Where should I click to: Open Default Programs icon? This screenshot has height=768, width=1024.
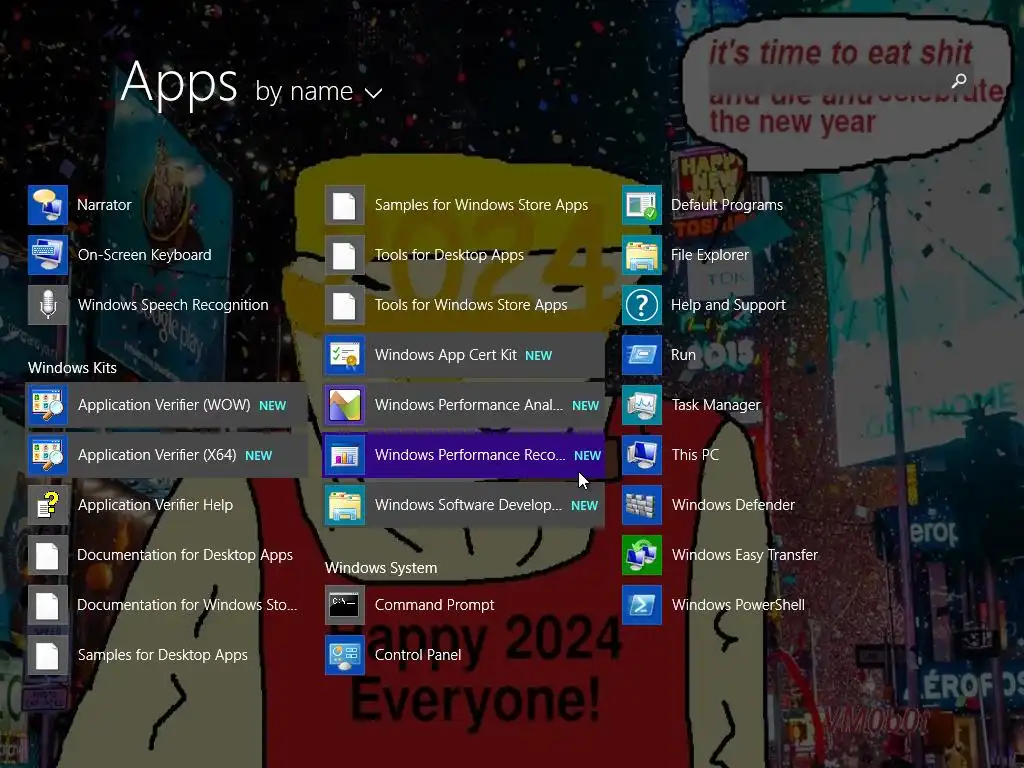(641, 204)
